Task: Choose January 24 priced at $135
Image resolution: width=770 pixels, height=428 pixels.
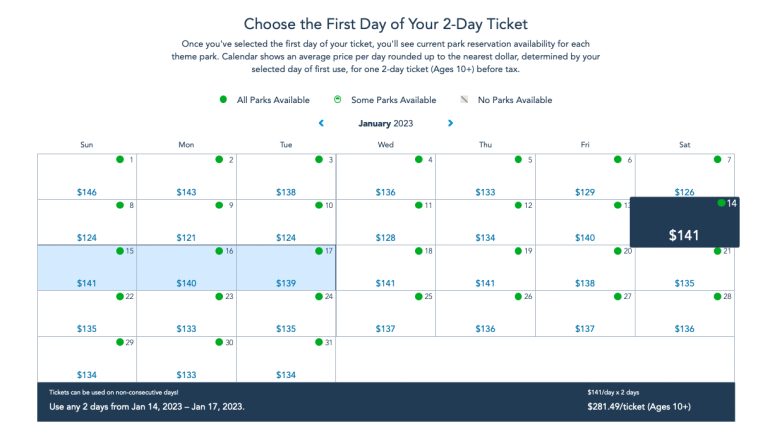Action: pyautogui.click(x=286, y=314)
